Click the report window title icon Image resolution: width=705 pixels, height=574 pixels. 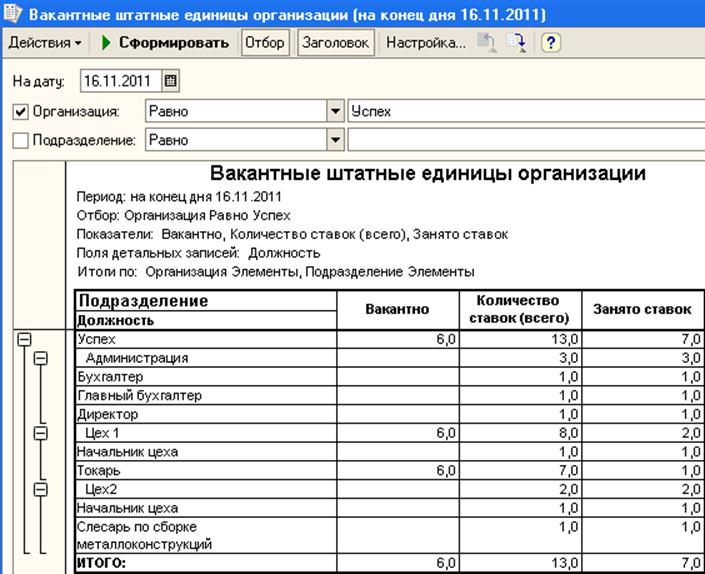pyautogui.click(x=12, y=13)
